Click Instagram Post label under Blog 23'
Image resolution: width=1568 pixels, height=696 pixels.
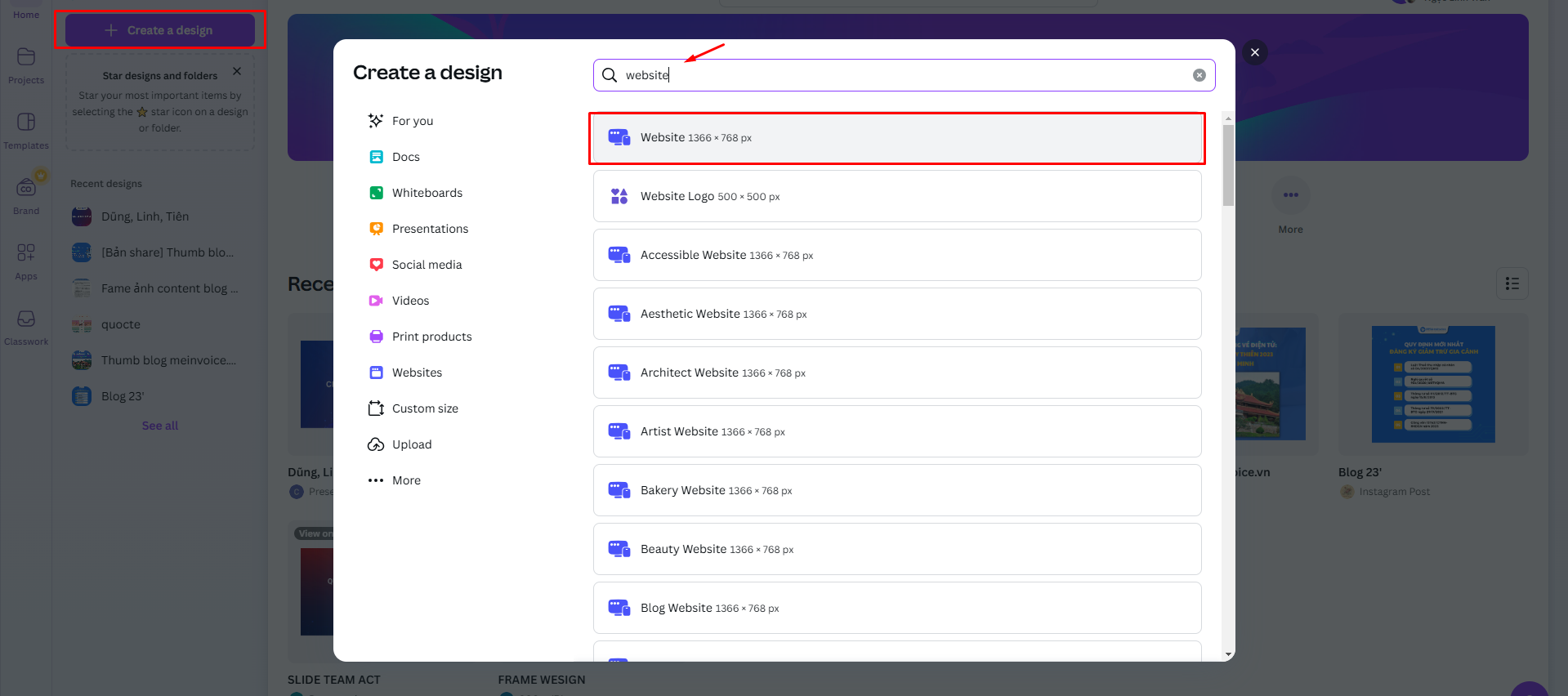[x=1394, y=492]
